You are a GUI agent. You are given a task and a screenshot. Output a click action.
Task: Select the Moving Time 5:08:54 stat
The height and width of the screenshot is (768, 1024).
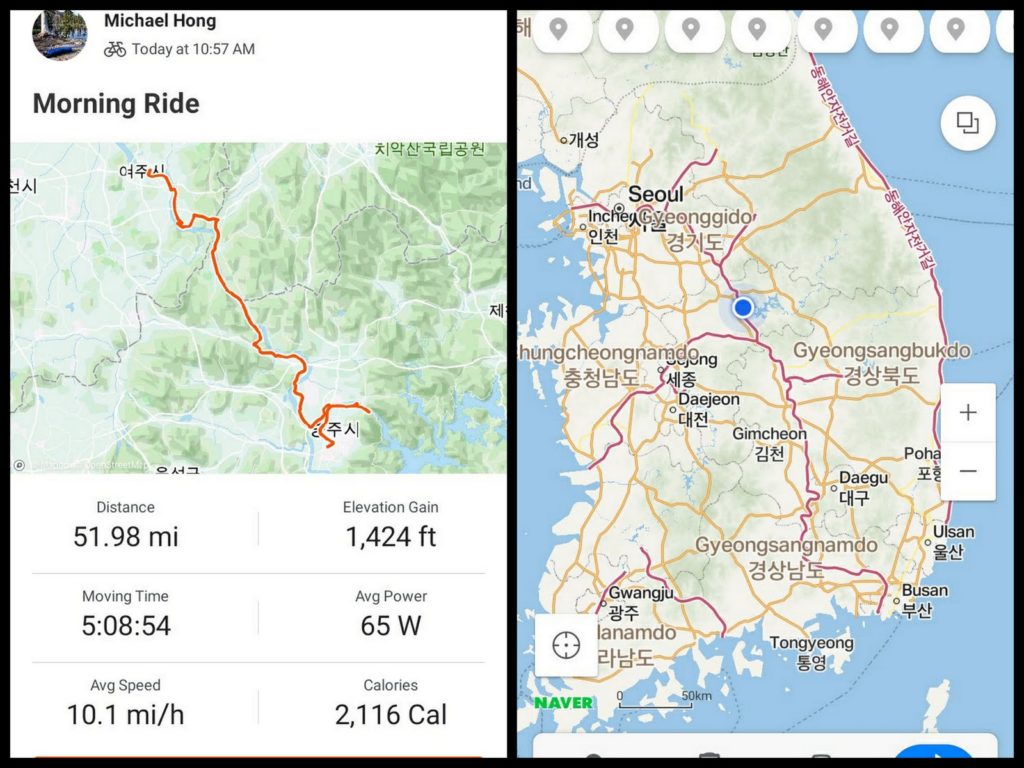(x=126, y=614)
